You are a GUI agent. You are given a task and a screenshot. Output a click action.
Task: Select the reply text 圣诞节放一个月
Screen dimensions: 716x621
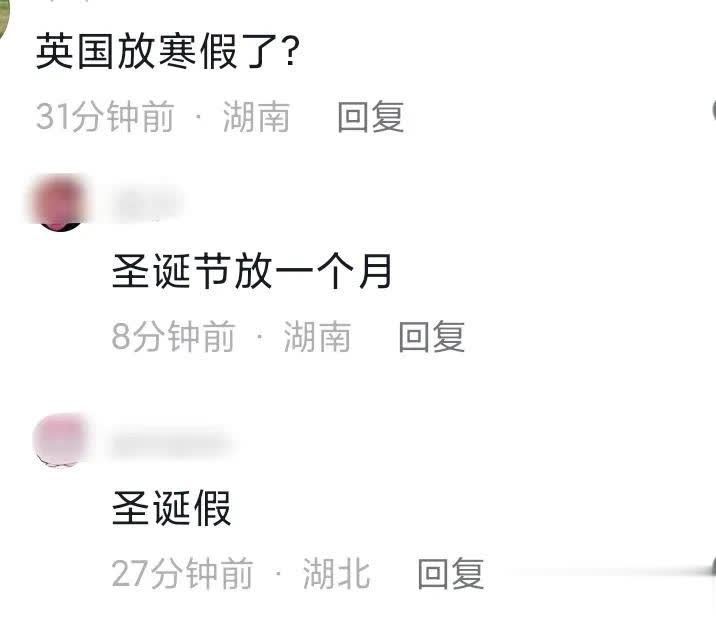tap(252, 271)
